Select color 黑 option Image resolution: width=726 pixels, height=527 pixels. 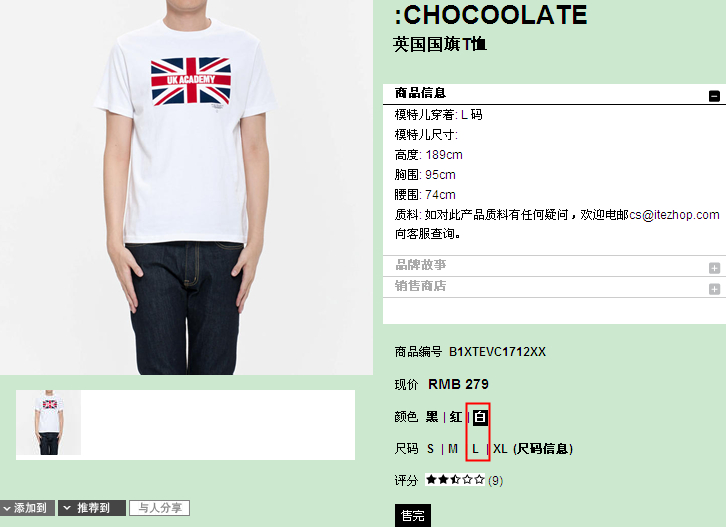pos(432,417)
